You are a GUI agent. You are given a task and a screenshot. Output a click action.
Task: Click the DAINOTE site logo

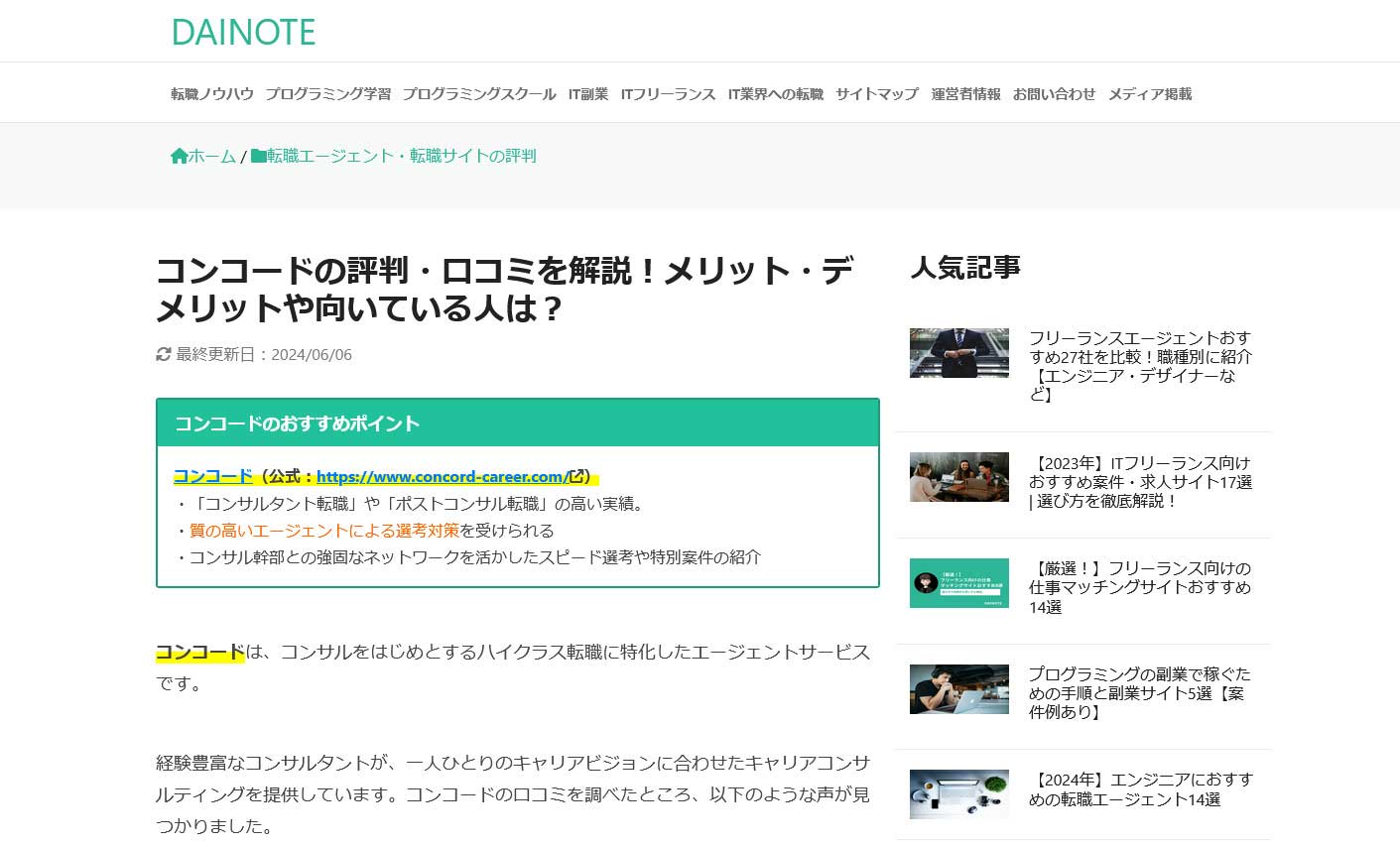243,32
